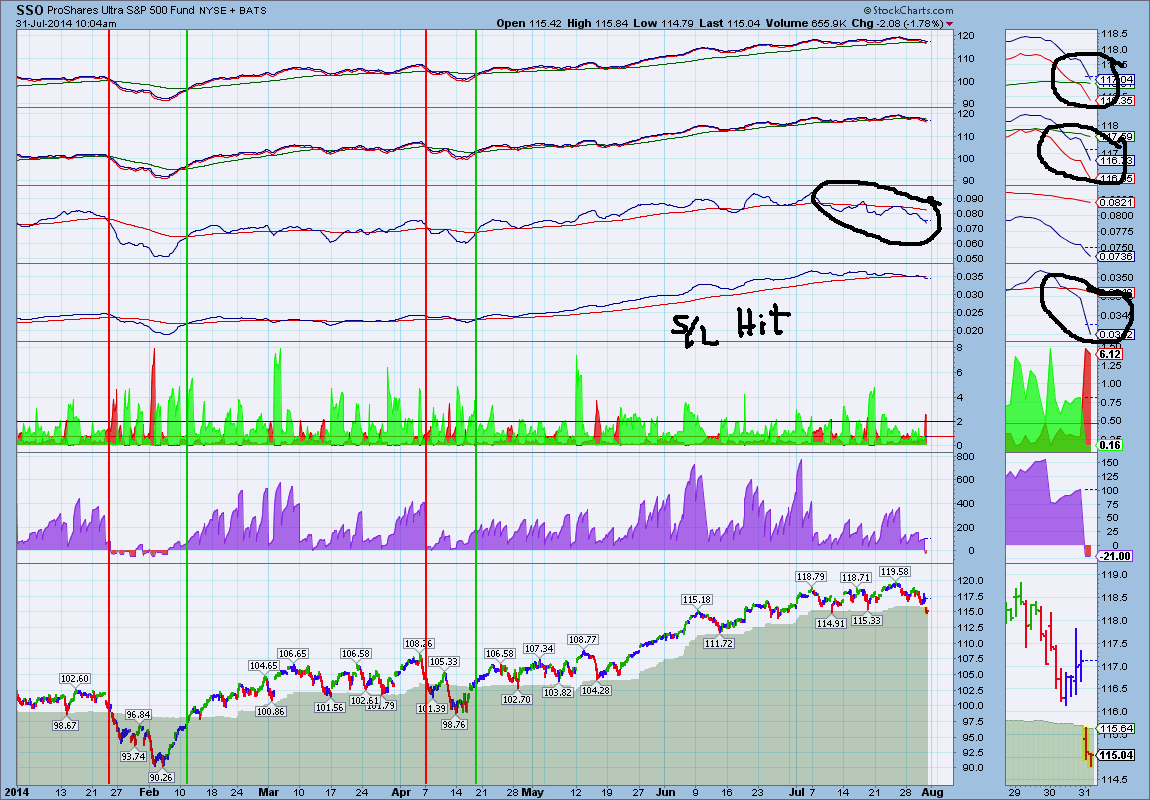Click the 98.67 price label
1150x800 pixels.
(x=65, y=725)
